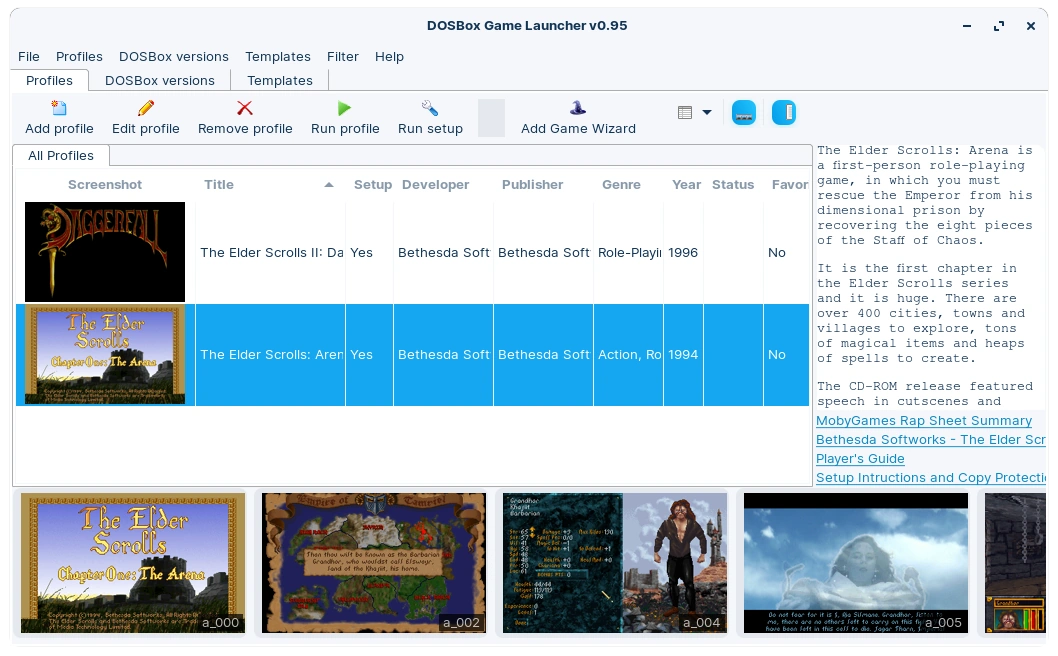Sort list by Title column header
1058x656 pixels.
tap(219, 185)
